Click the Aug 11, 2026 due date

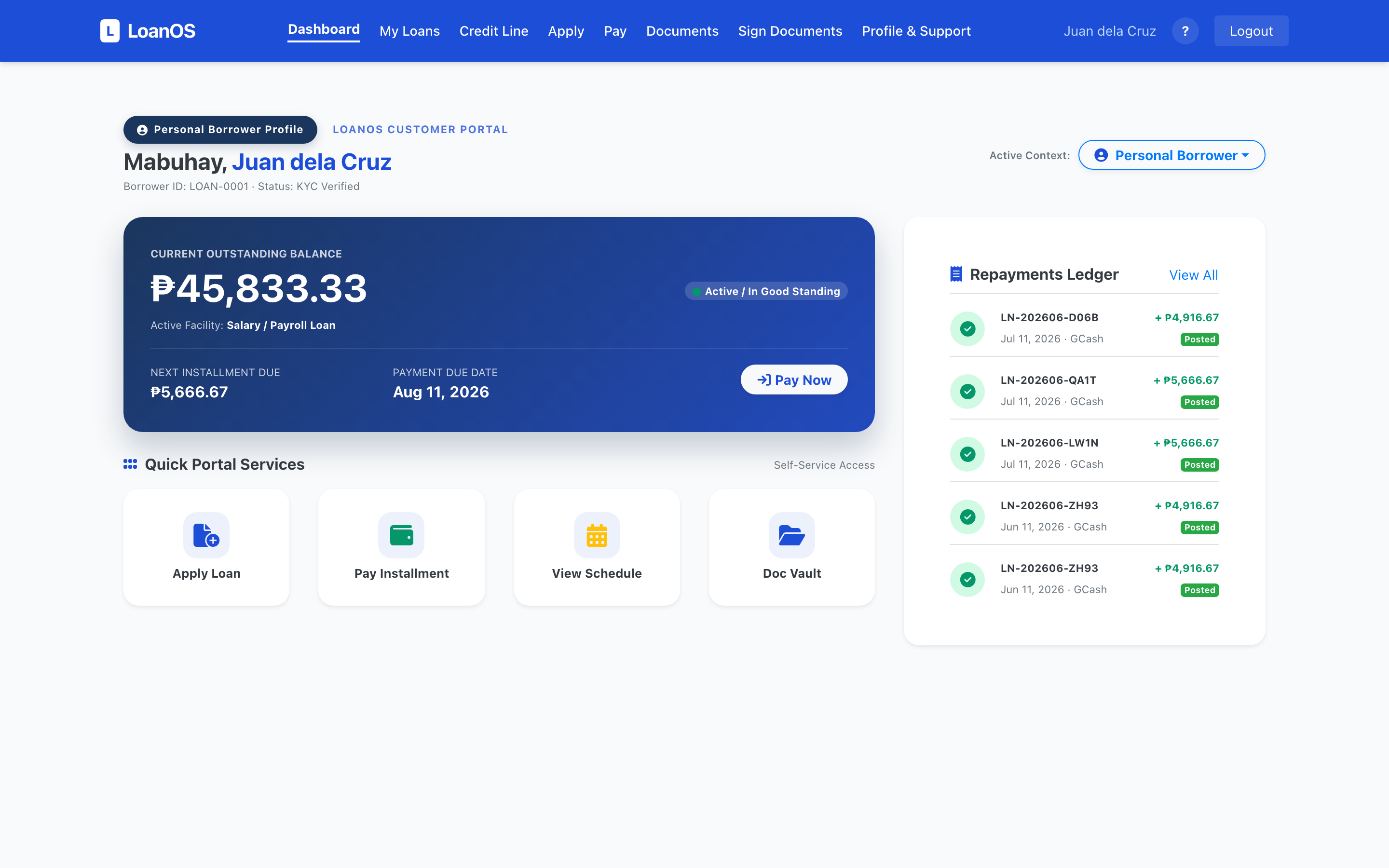[441, 392]
